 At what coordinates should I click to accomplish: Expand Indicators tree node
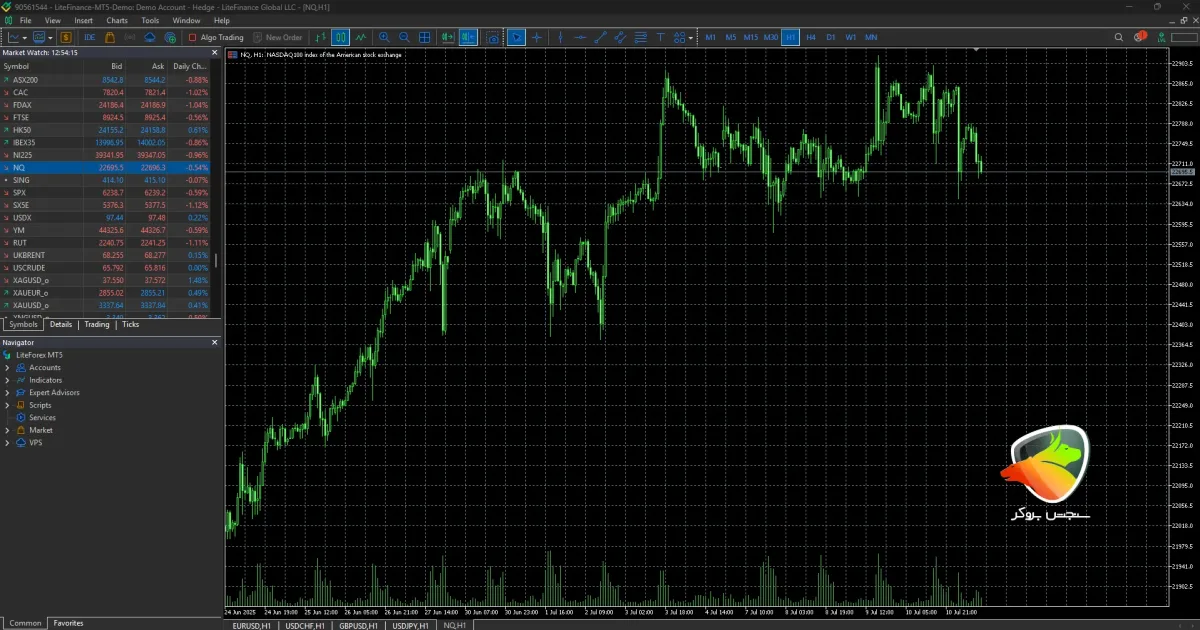pos(7,380)
